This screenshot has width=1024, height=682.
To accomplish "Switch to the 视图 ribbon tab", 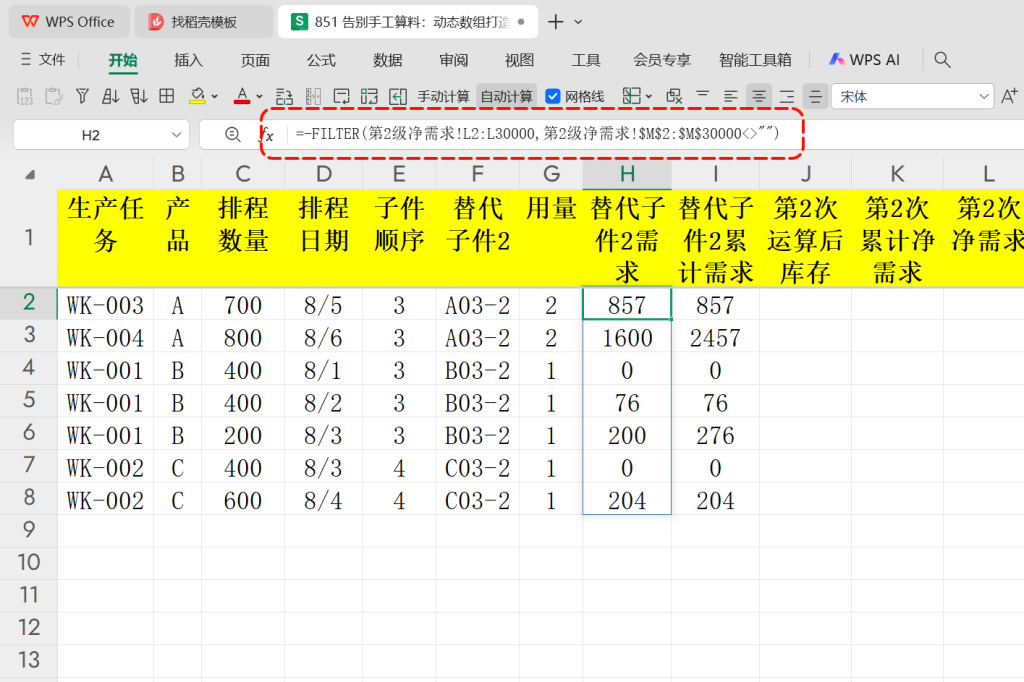I will pos(520,60).
